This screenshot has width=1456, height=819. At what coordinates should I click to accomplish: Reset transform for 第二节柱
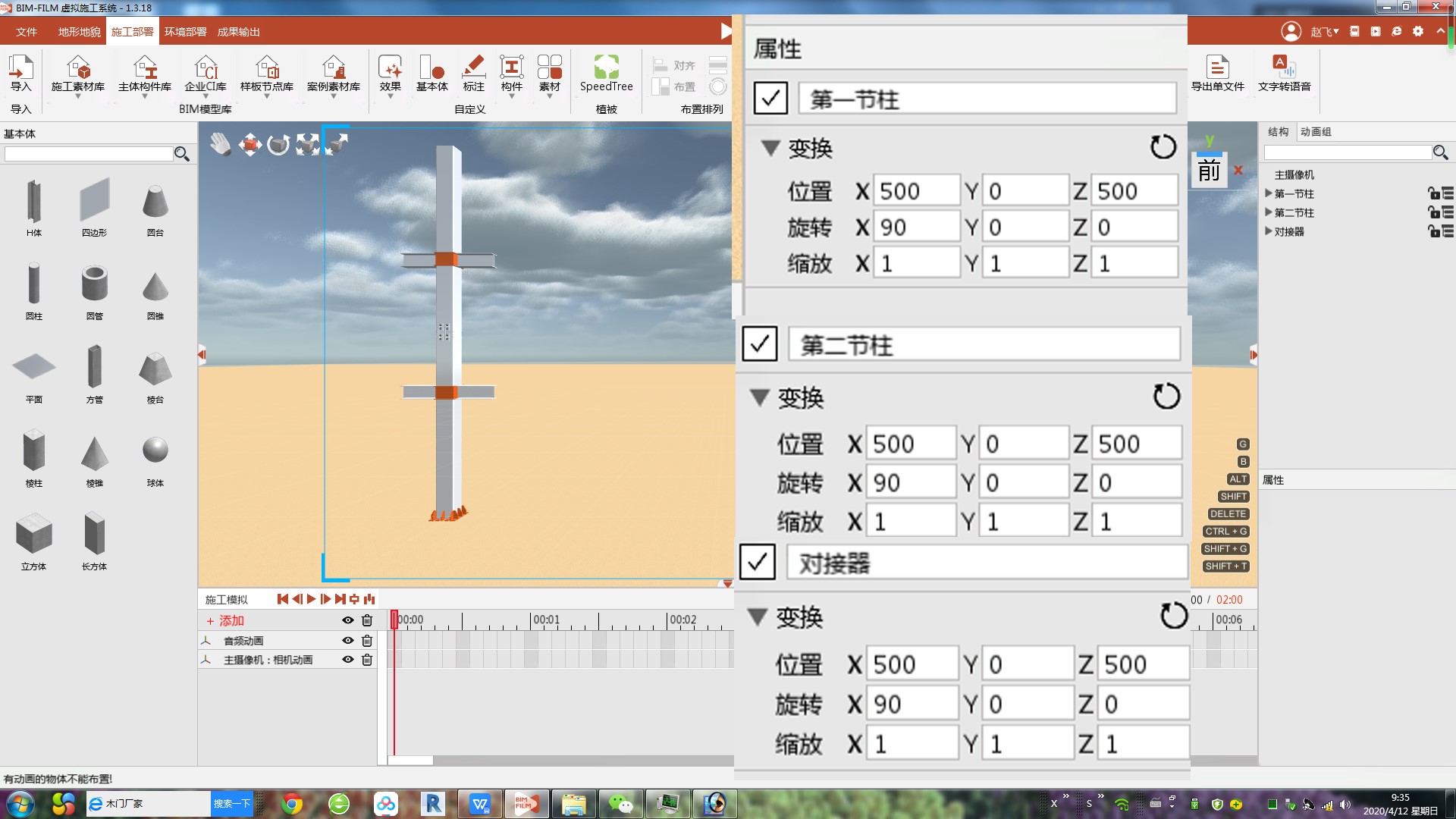click(1166, 396)
